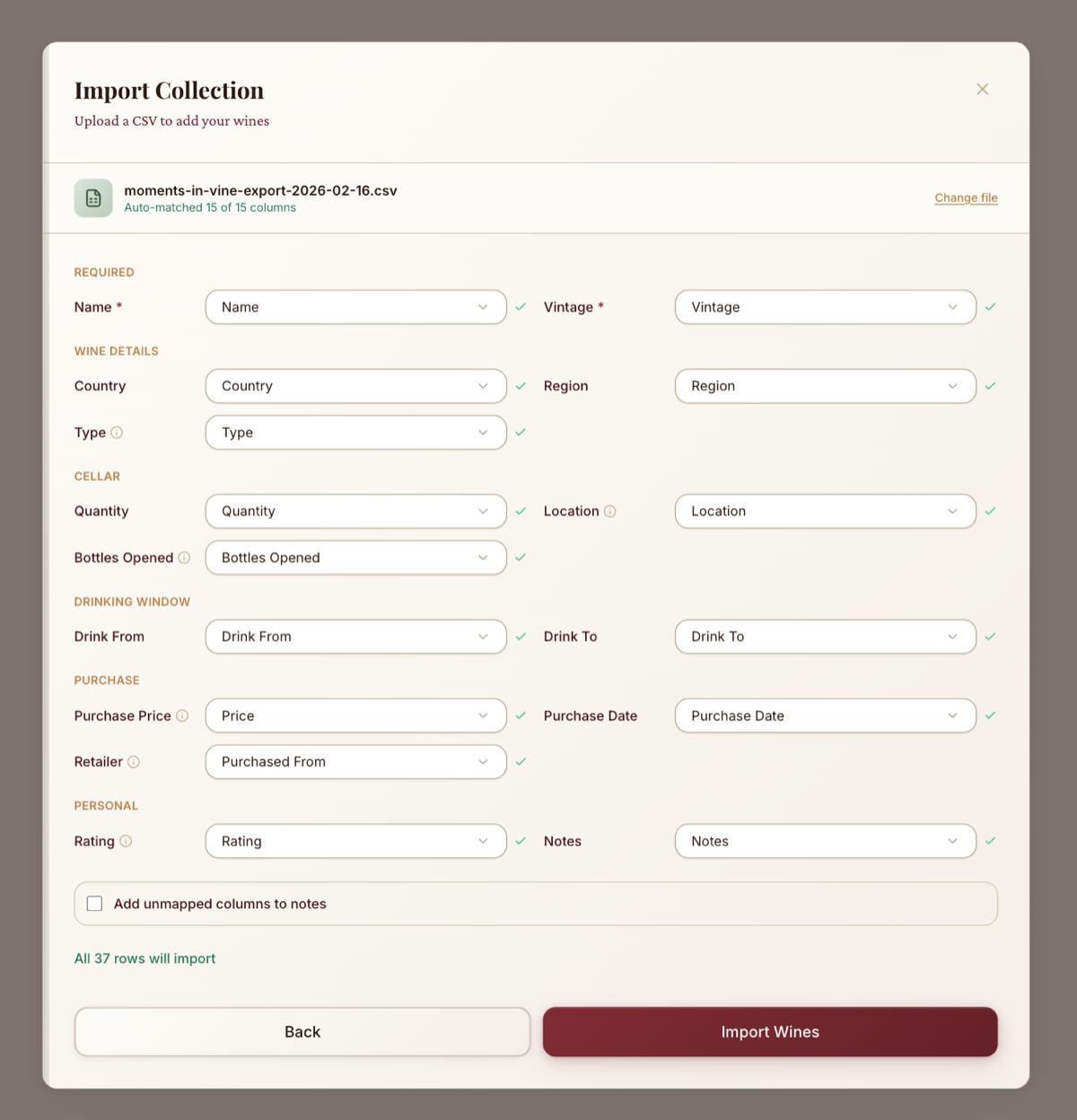Image resolution: width=1077 pixels, height=1120 pixels.
Task: Enable Add unmapped columns to notes
Action: [94, 903]
